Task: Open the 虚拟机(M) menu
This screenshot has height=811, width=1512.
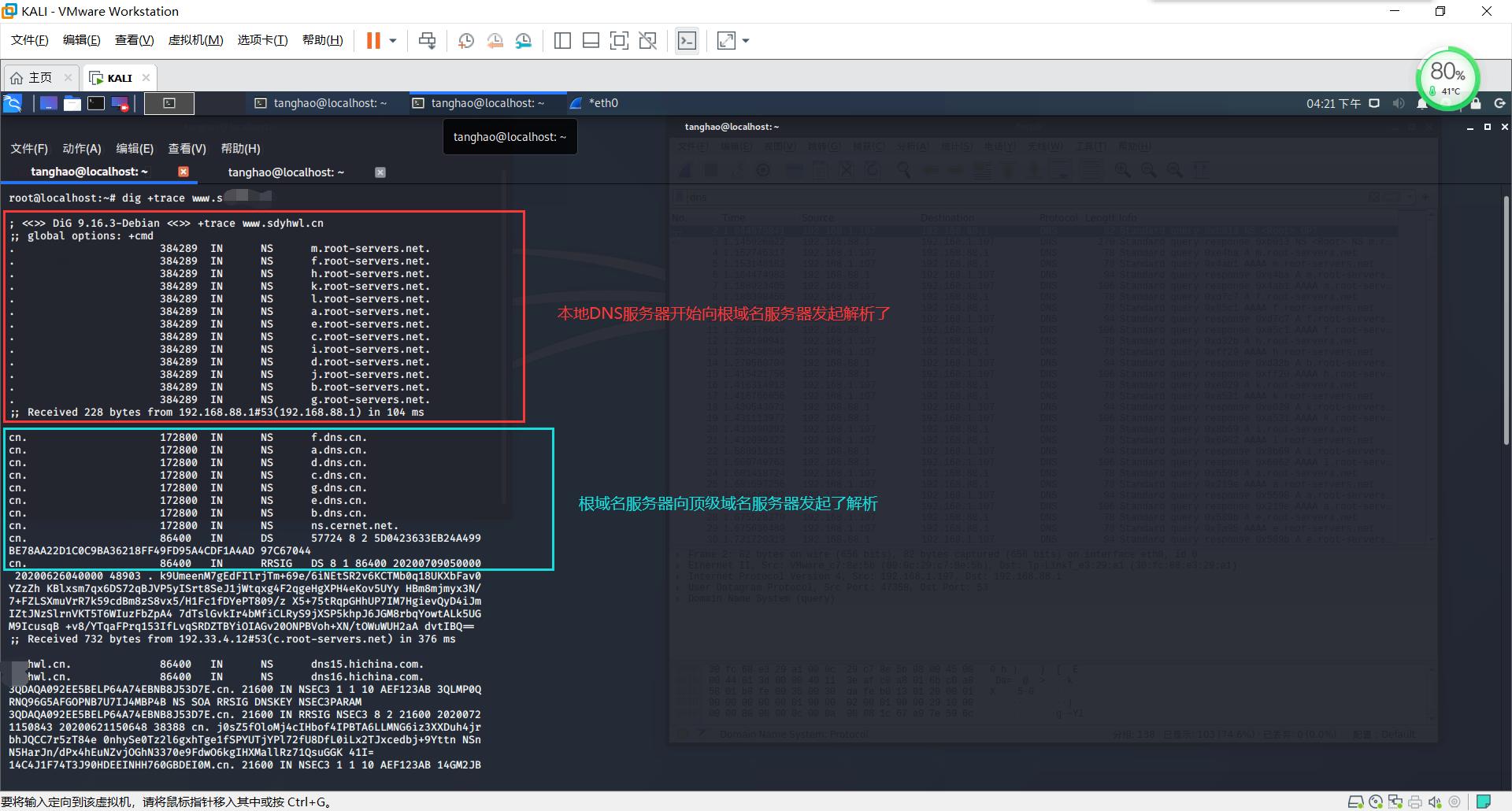Action: click(x=195, y=40)
